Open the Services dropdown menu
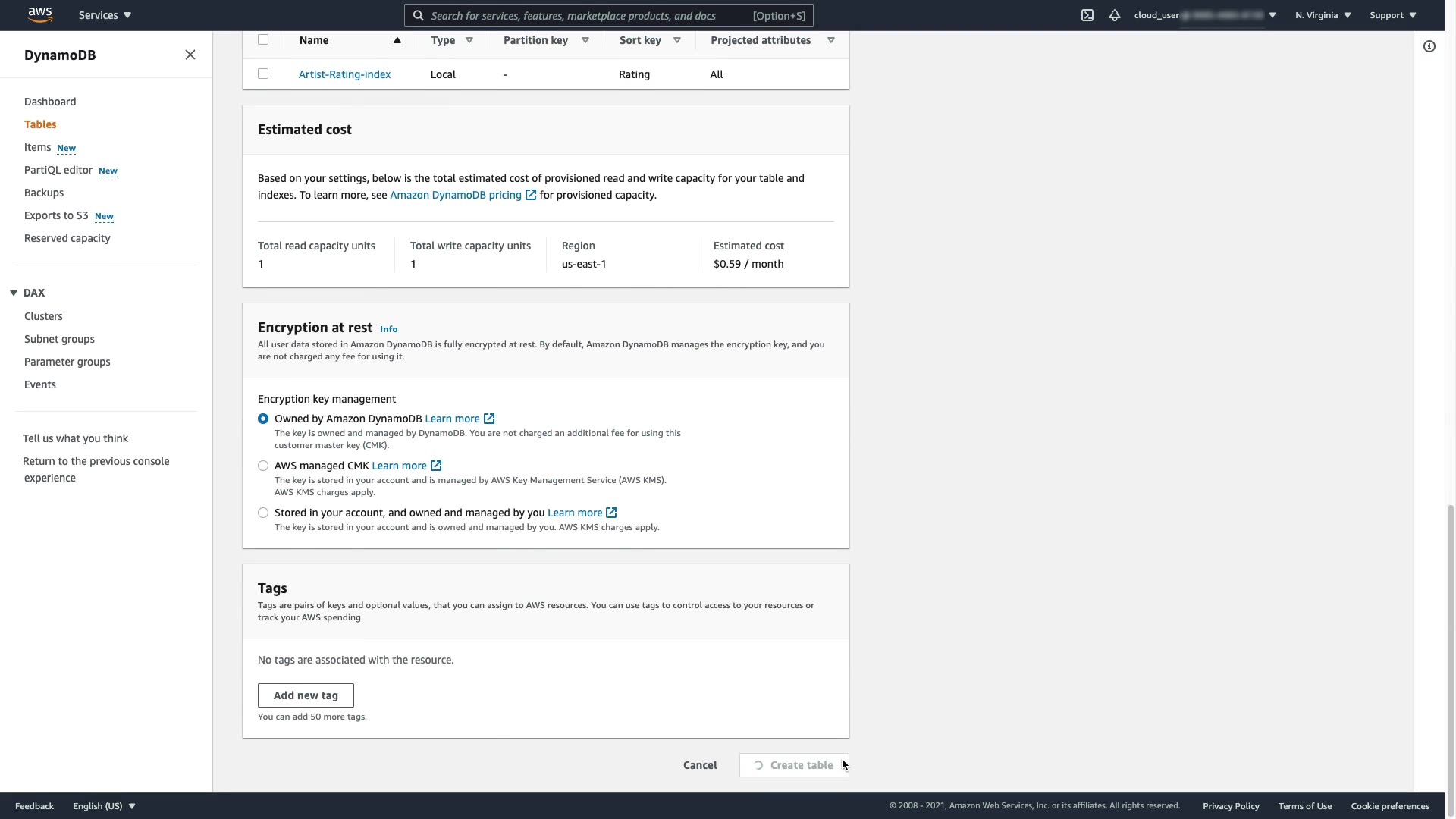1456x819 pixels. (x=105, y=15)
